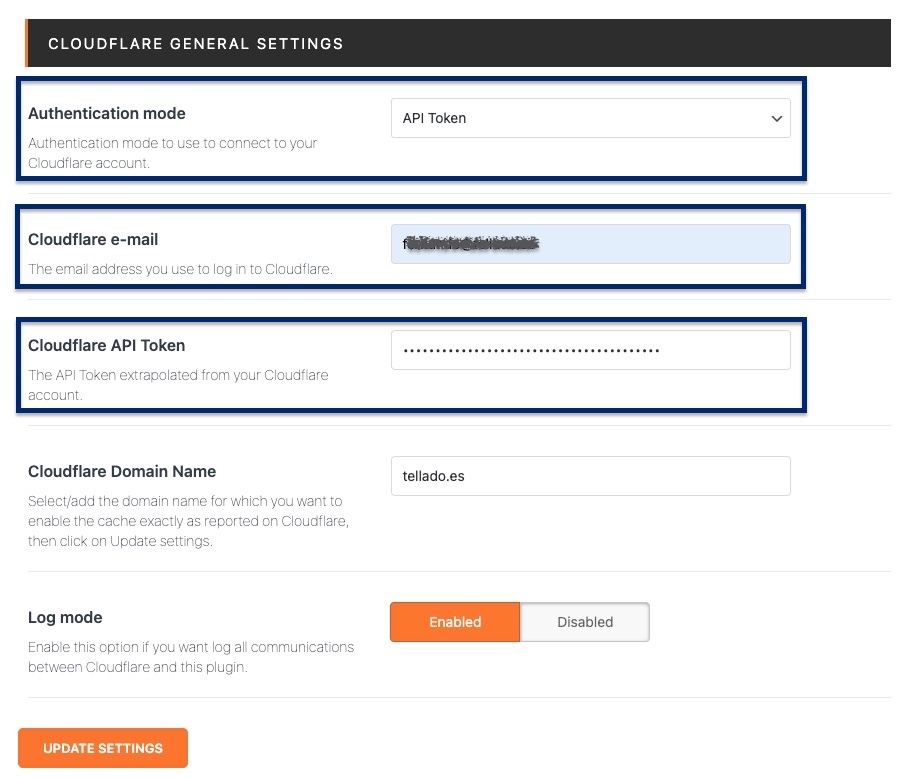Click the domain field containing tellado.es
The height and width of the screenshot is (778, 902).
pos(590,476)
